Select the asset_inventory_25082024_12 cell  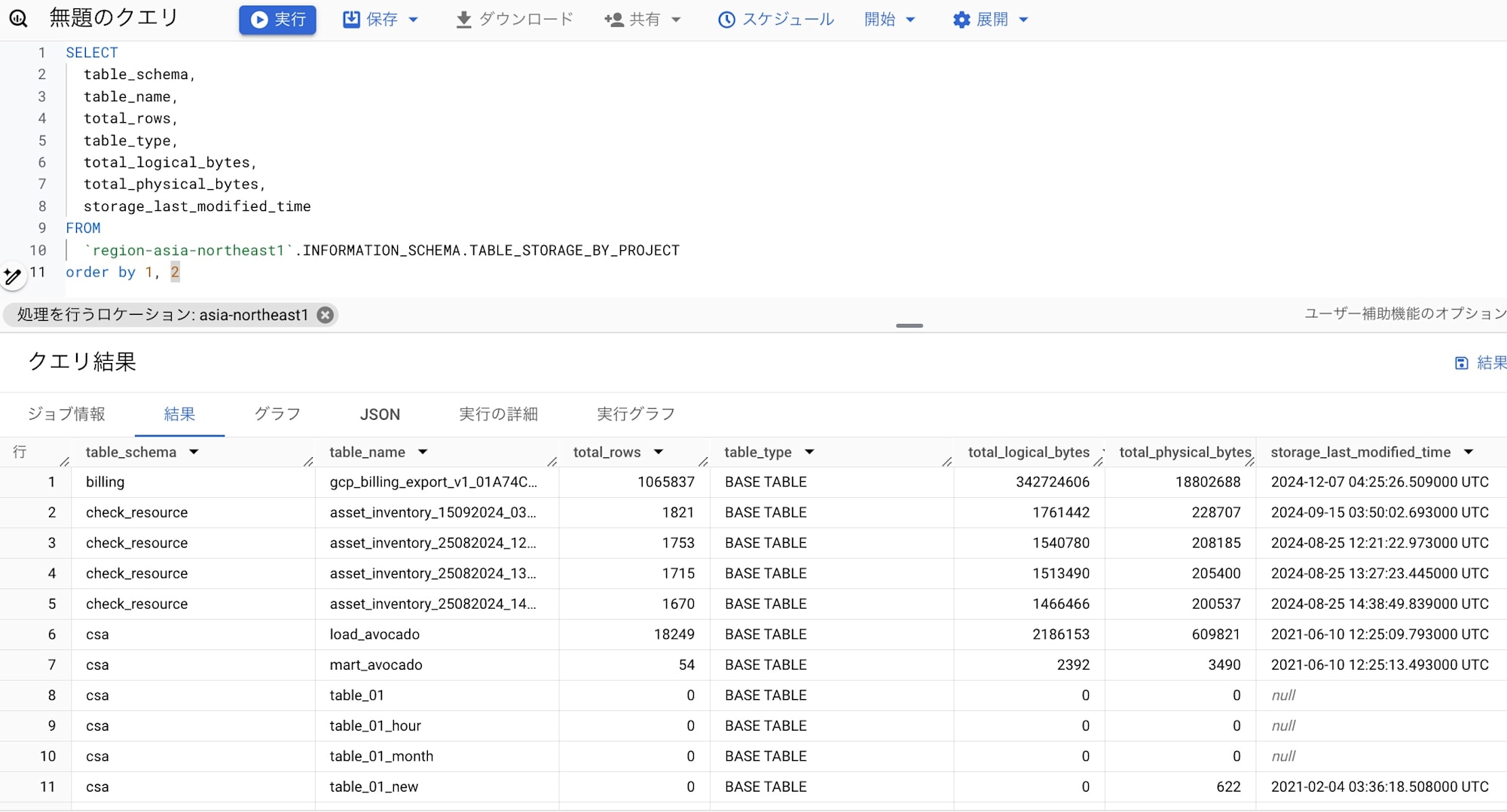437,543
